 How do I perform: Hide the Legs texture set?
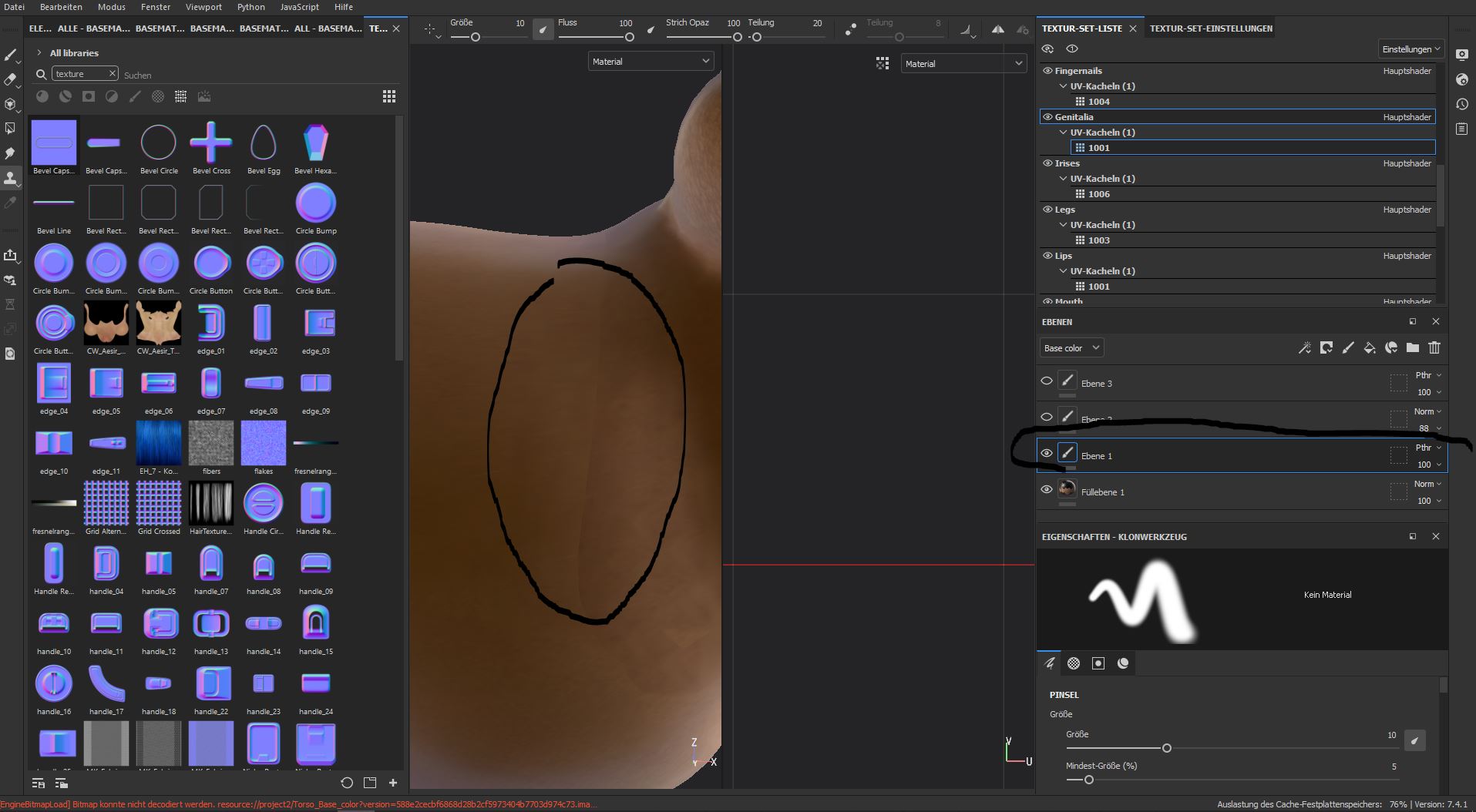1047,210
